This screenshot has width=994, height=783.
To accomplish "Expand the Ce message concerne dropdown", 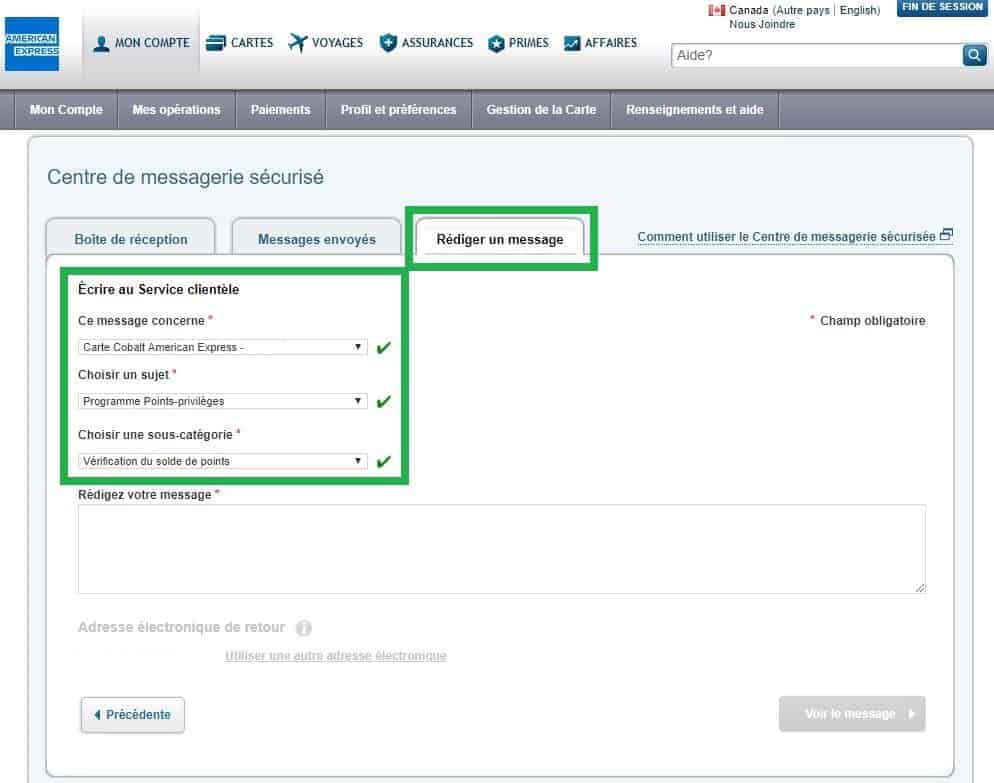I will click(223, 347).
